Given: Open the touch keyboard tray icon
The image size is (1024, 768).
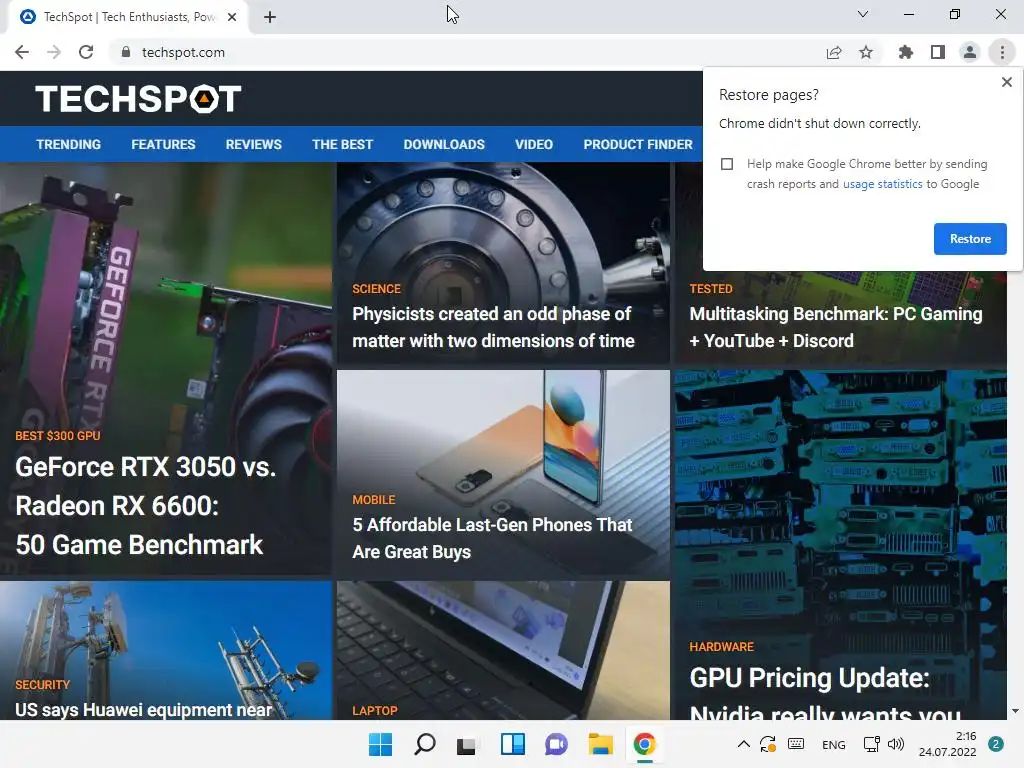Looking at the screenshot, I should 796,744.
